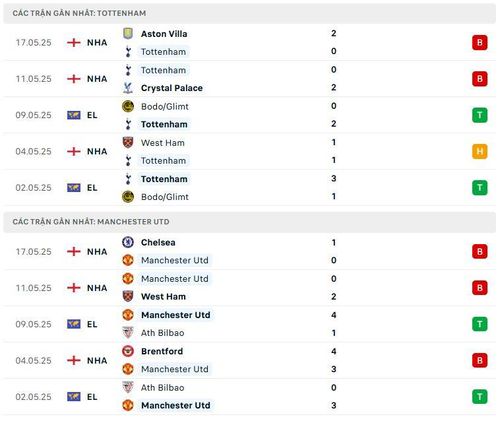Click the Aston Villa club crest icon
This screenshot has width=500, height=423.
point(128,34)
